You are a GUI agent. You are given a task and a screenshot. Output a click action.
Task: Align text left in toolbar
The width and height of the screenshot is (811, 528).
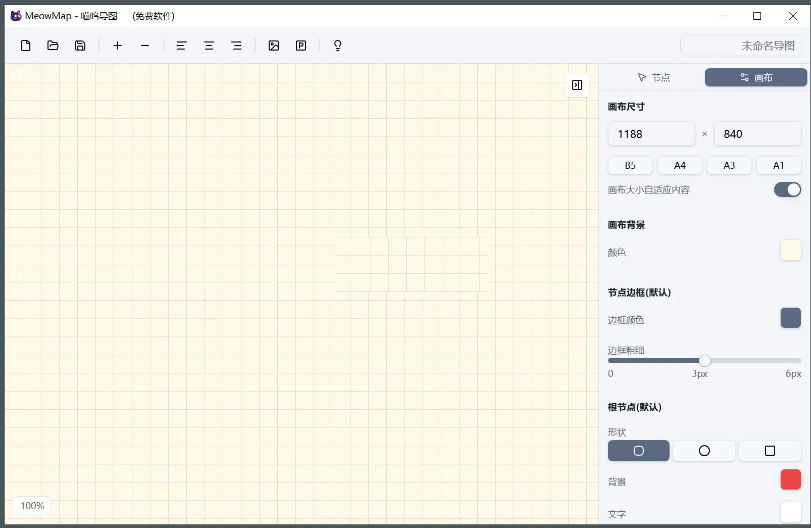coord(182,46)
